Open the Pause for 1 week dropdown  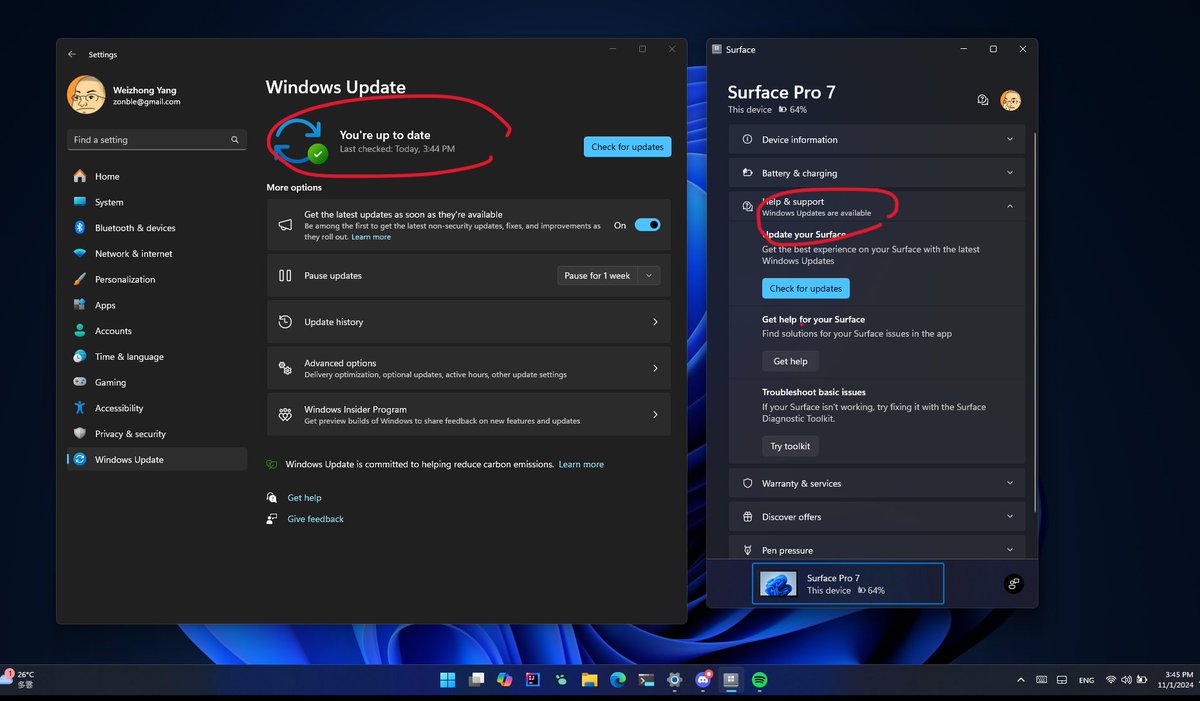click(x=608, y=276)
